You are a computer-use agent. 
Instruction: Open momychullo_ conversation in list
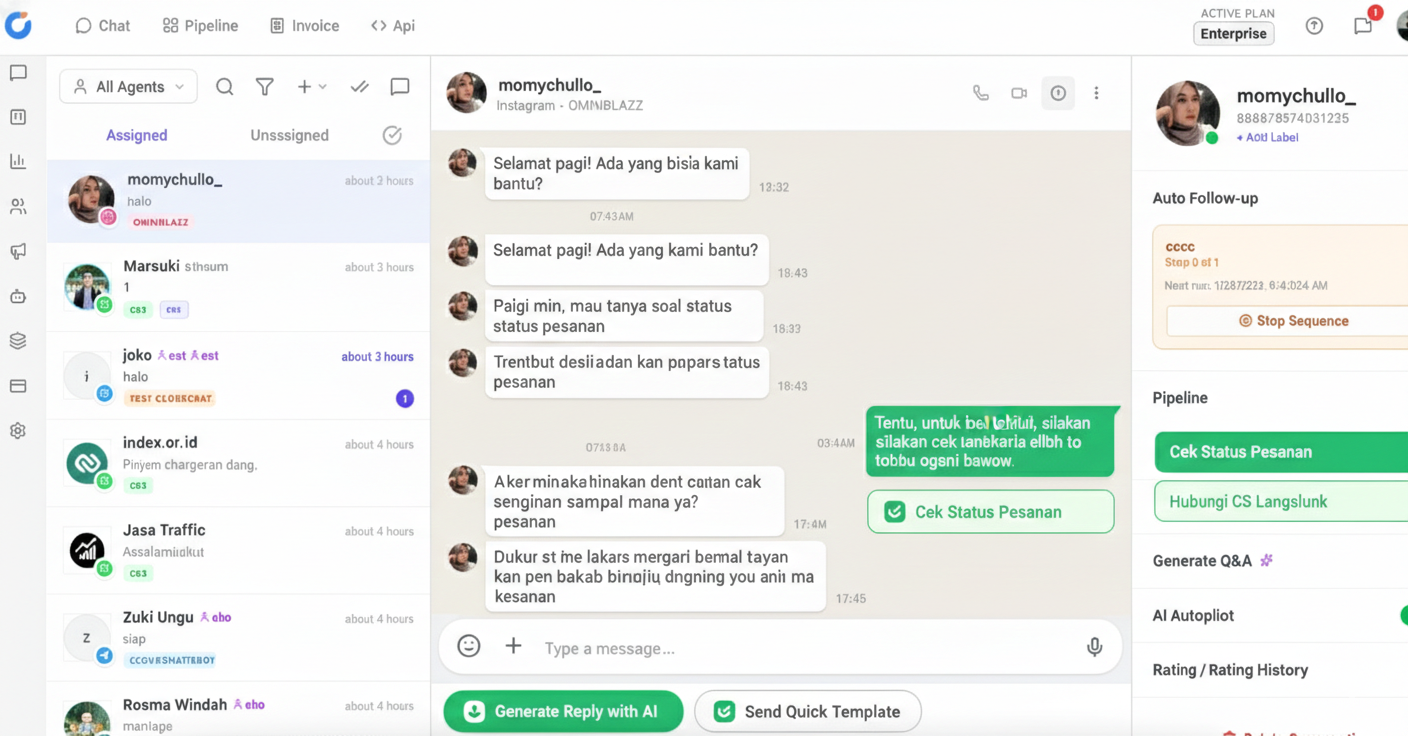[238, 201]
